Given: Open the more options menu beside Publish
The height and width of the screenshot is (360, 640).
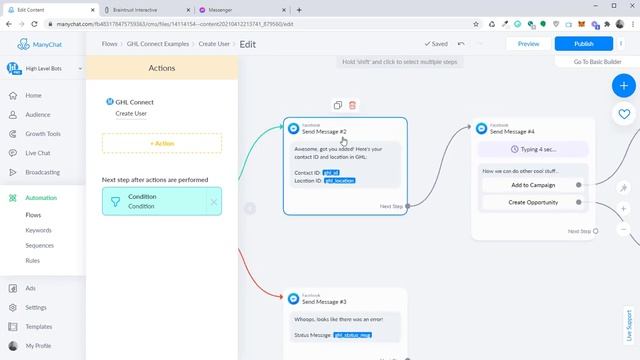Looking at the screenshot, I should point(621,44).
